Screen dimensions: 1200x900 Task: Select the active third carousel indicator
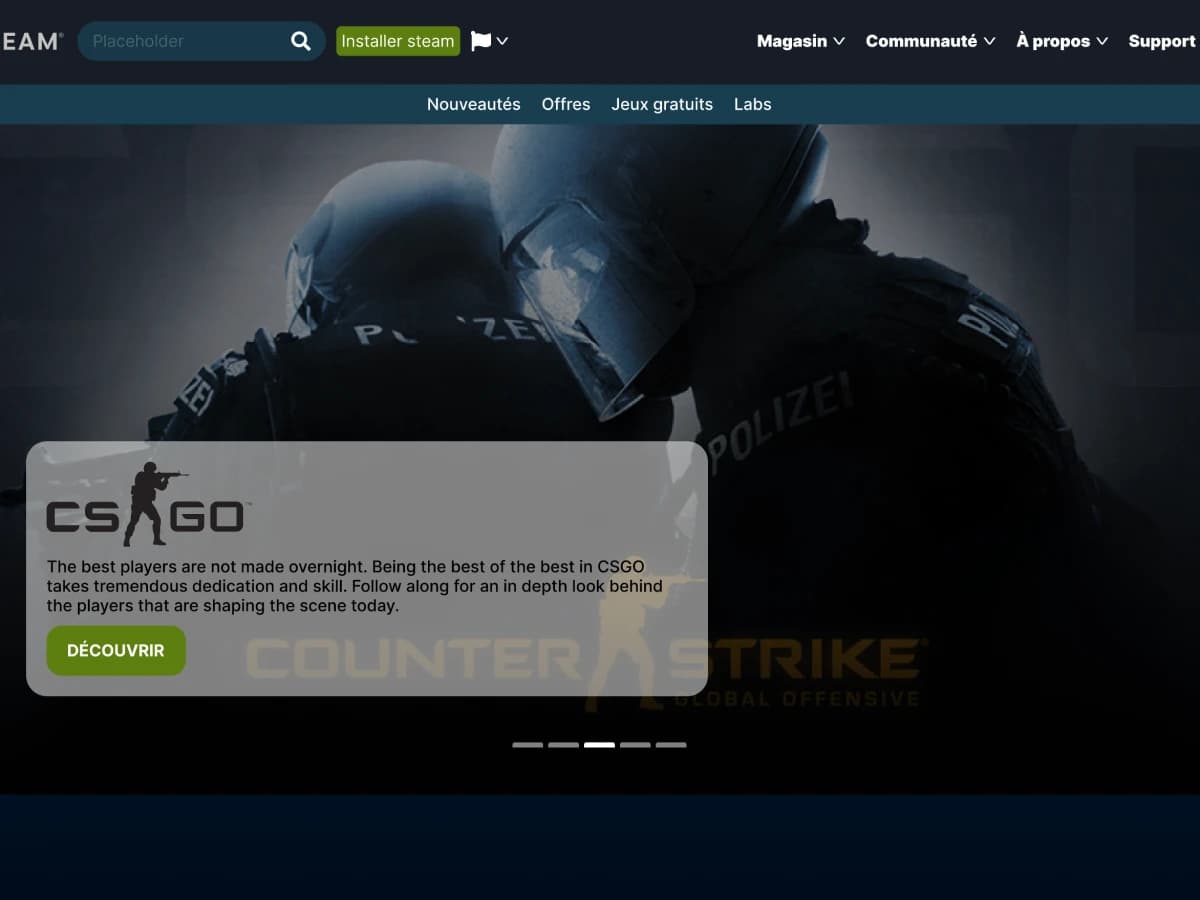pos(600,745)
